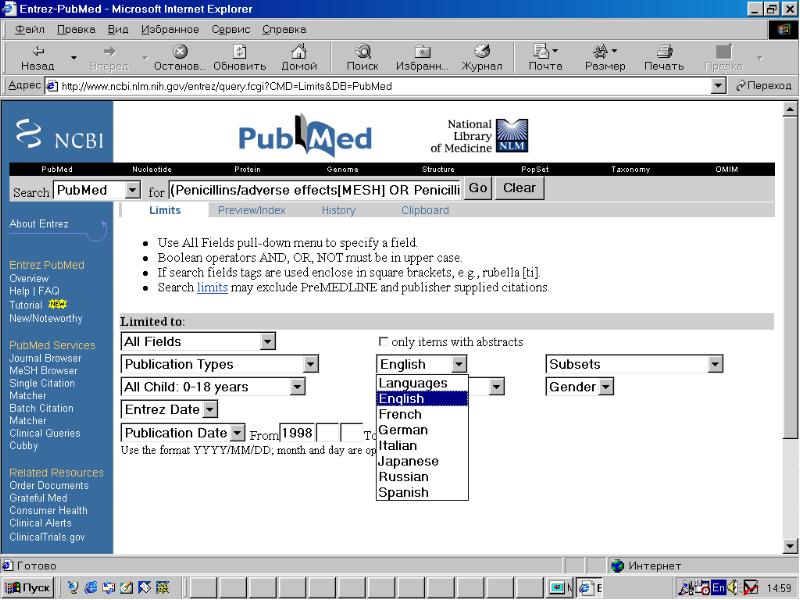Open the Journal Browser sidebar link

coord(45,358)
